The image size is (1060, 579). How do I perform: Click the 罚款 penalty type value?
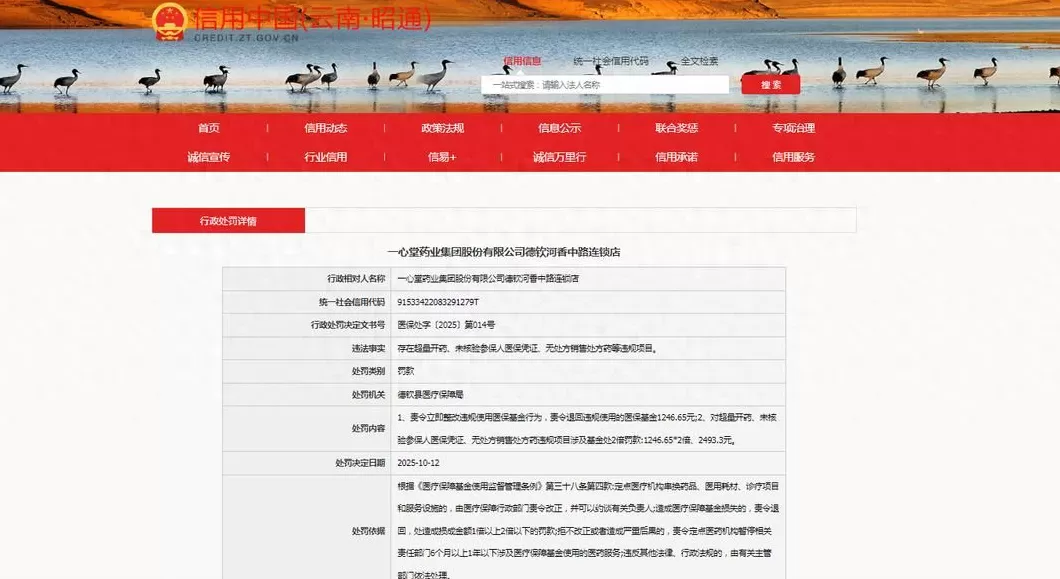point(406,371)
